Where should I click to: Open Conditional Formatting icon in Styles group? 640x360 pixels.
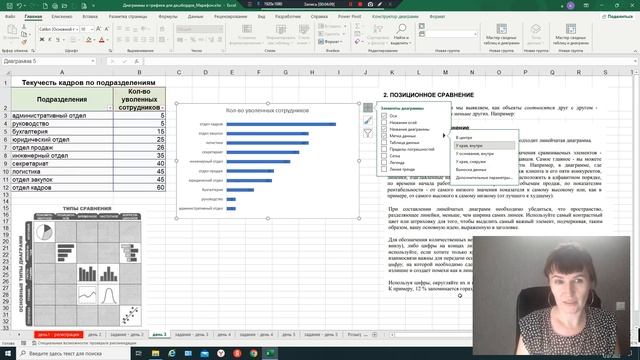[x=247, y=29]
